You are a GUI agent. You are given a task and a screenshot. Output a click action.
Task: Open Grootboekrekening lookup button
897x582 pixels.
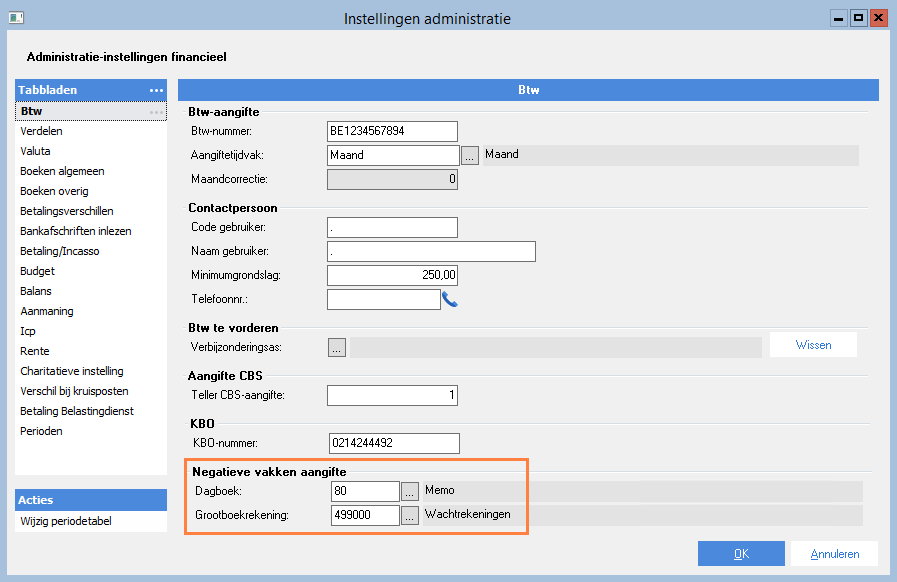tap(410, 515)
